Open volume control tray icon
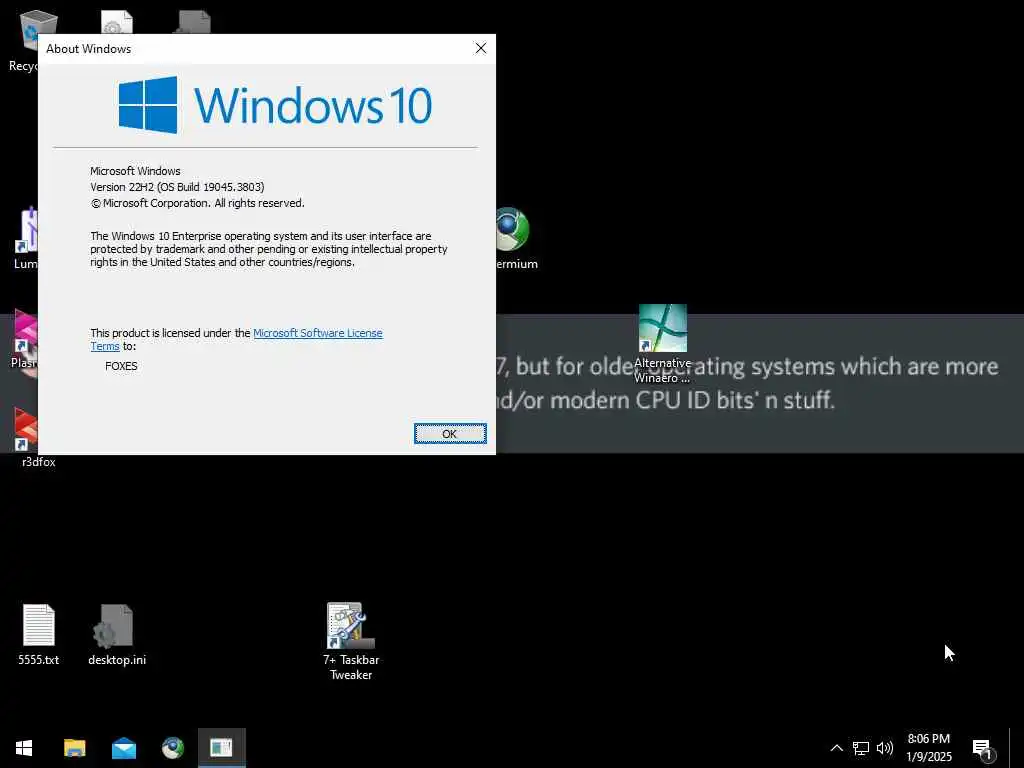Image resolution: width=1024 pixels, height=768 pixels. click(885, 748)
